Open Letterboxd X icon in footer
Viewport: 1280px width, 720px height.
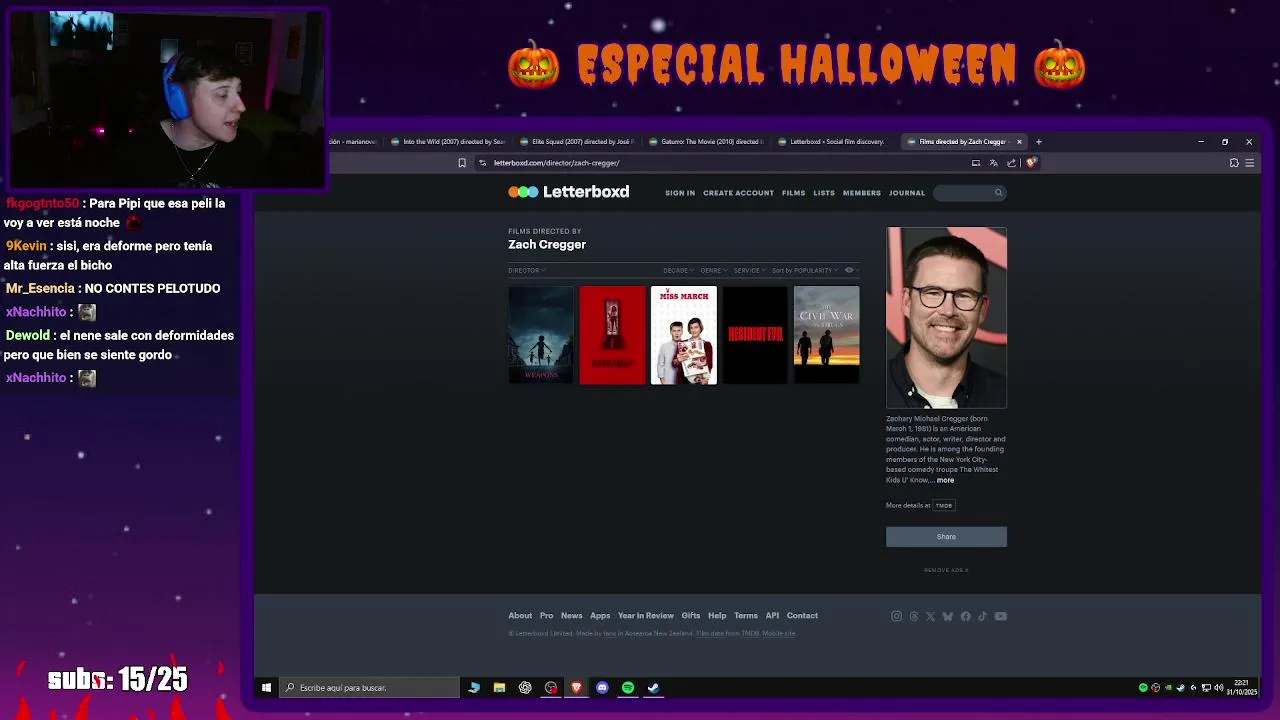930,616
